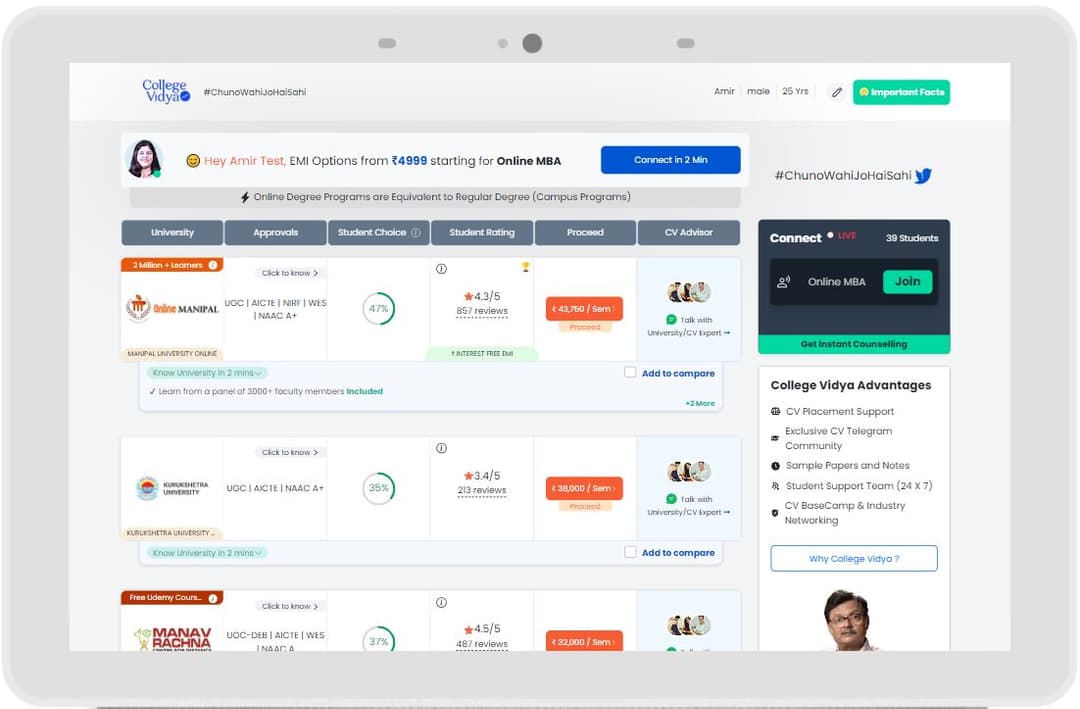Viewport: 1080px width, 709px height.
Task: Click the Exclusive CV Telegram Community icon
Action: pyautogui.click(x=775, y=438)
